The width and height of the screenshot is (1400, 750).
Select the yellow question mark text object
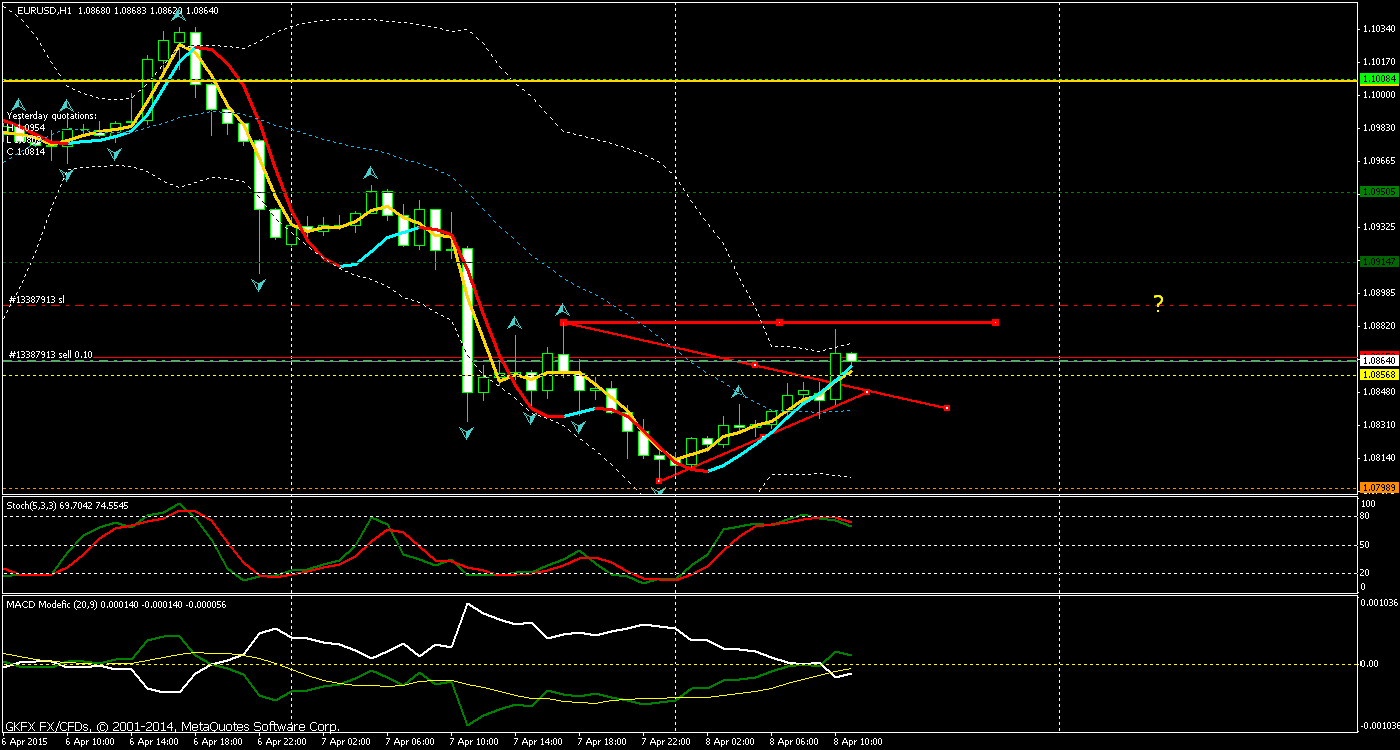click(x=1157, y=304)
